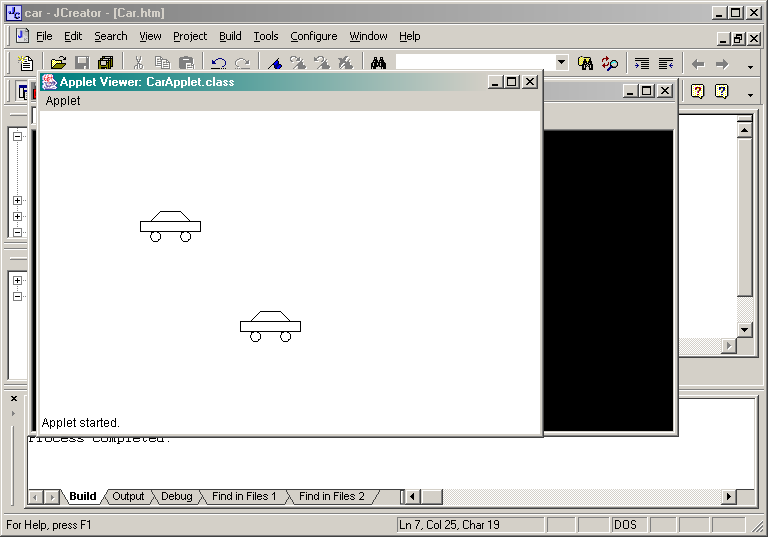Screen dimensions: 768x537
Task: Open the Tools menu
Action: pyautogui.click(x=266, y=36)
